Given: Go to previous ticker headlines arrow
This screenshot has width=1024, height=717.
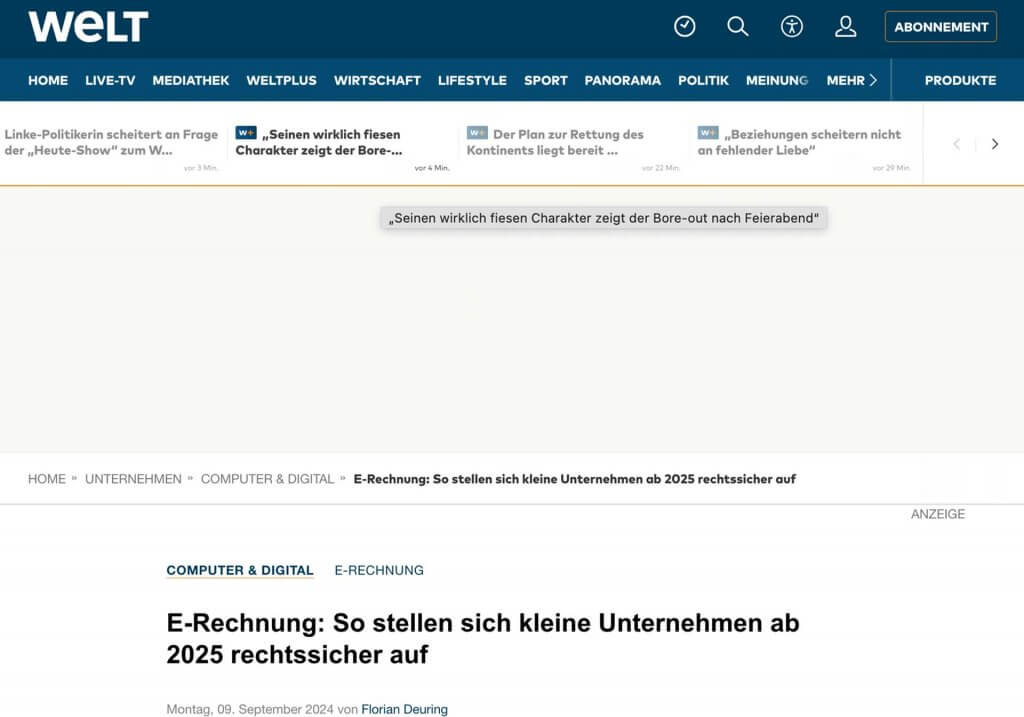Looking at the screenshot, I should (x=956, y=144).
